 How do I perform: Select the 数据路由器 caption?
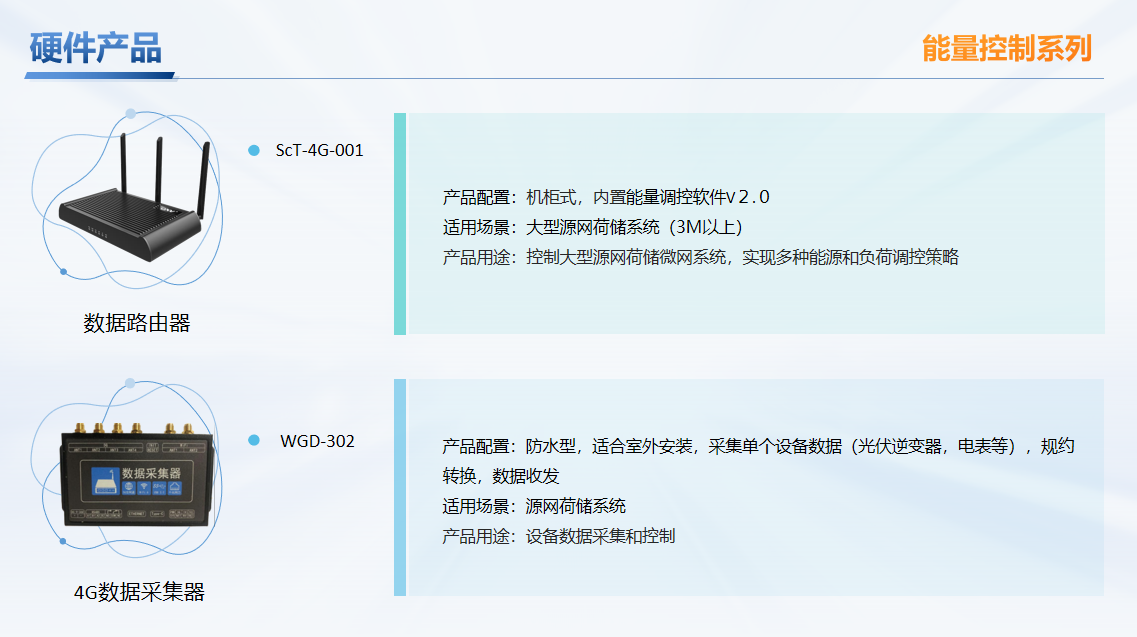[137, 323]
